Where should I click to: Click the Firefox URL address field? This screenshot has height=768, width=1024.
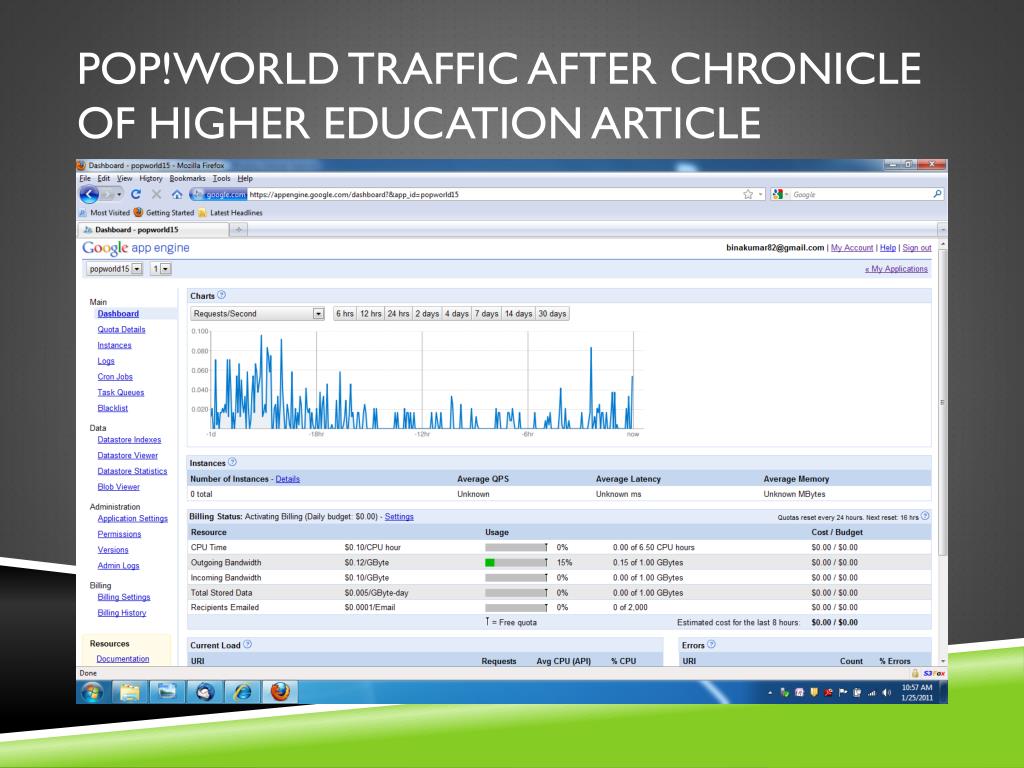[493, 194]
